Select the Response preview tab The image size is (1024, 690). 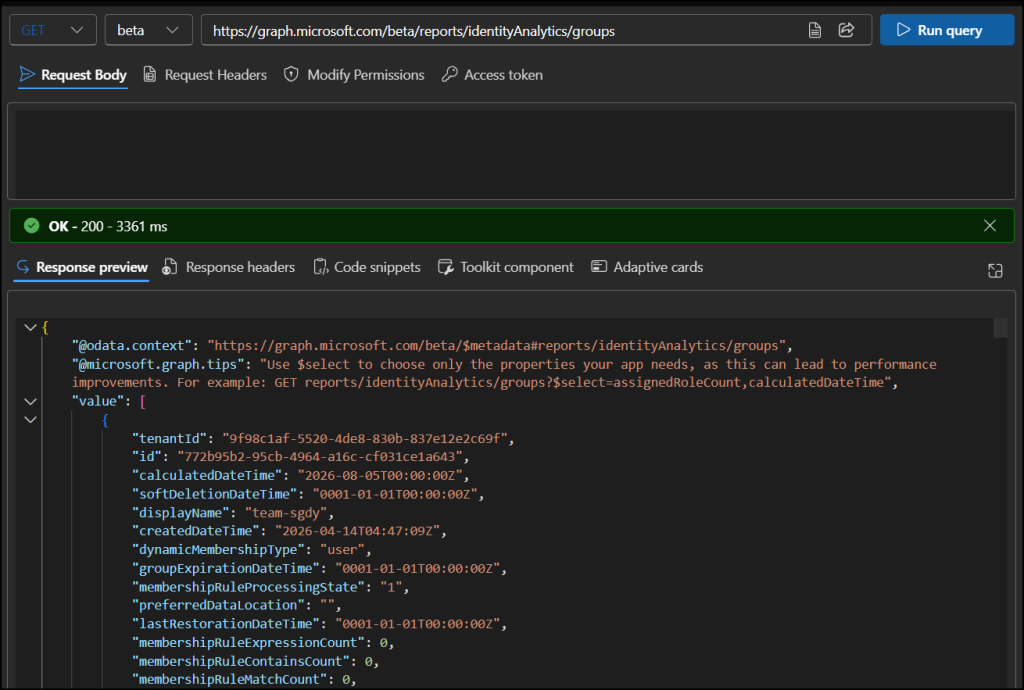82,267
